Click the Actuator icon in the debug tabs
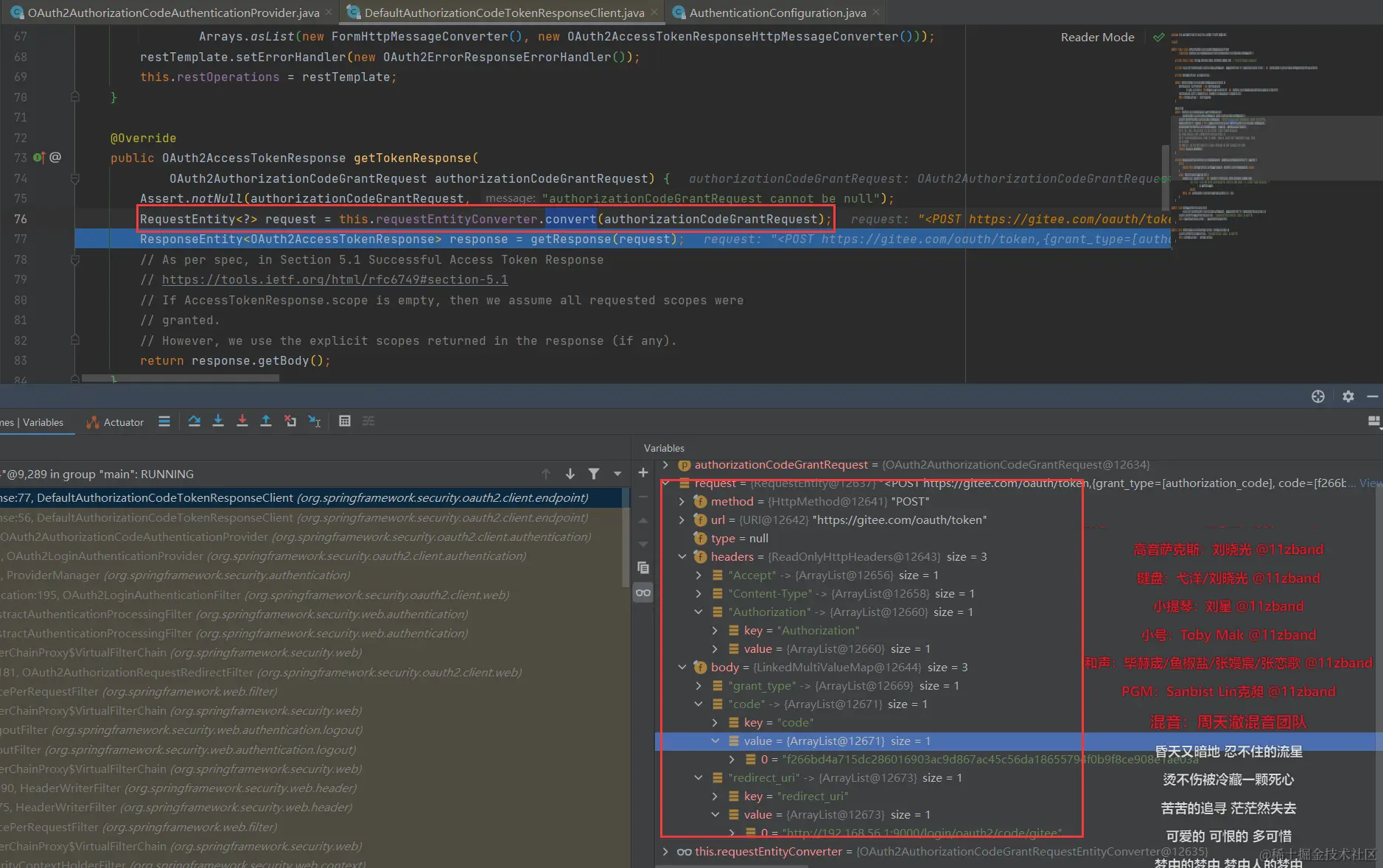Image resolution: width=1383 pixels, height=868 pixels. (x=93, y=422)
